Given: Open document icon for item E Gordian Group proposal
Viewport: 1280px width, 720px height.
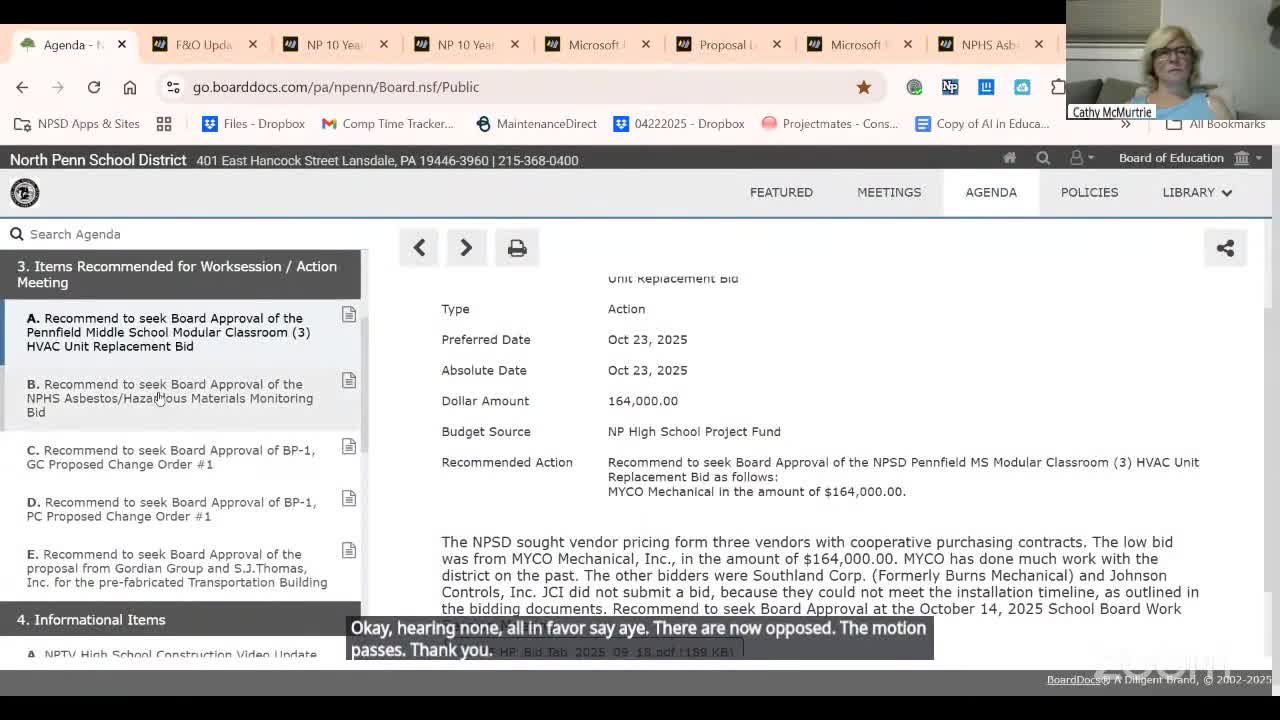Looking at the screenshot, I should coord(349,551).
